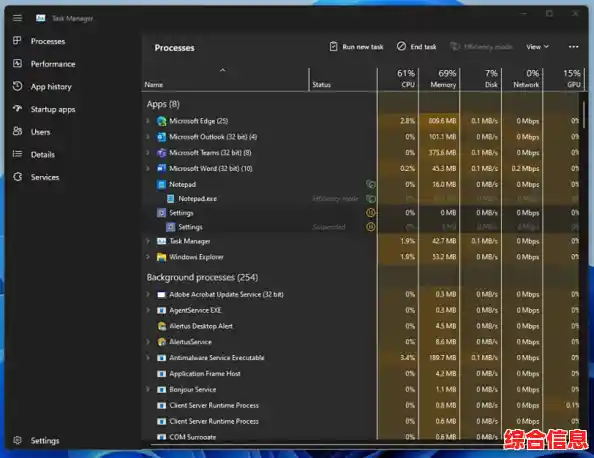The height and width of the screenshot is (458, 594).
Task: Sort by the Disk column header
Action: [x=481, y=79]
